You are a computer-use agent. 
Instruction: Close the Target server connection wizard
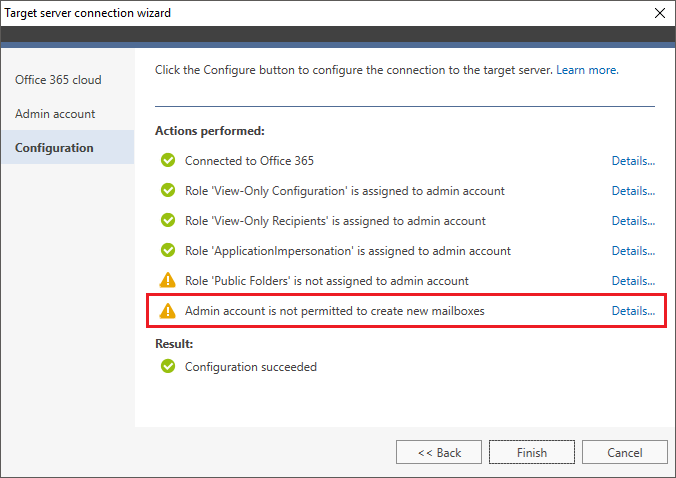pyautogui.click(x=660, y=13)
